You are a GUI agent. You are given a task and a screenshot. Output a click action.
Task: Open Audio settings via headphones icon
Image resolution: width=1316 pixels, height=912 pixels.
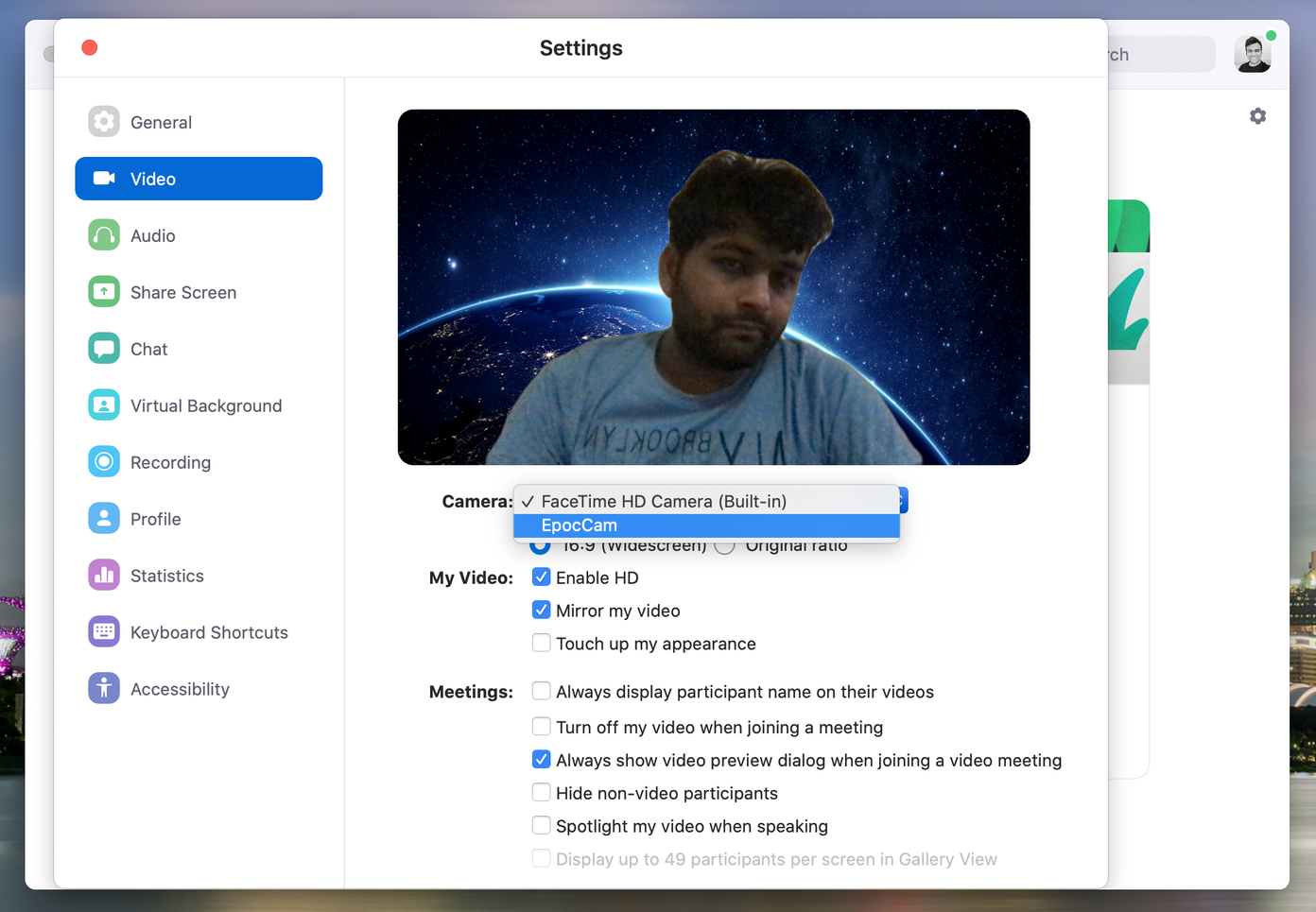[x=103, y=234]
